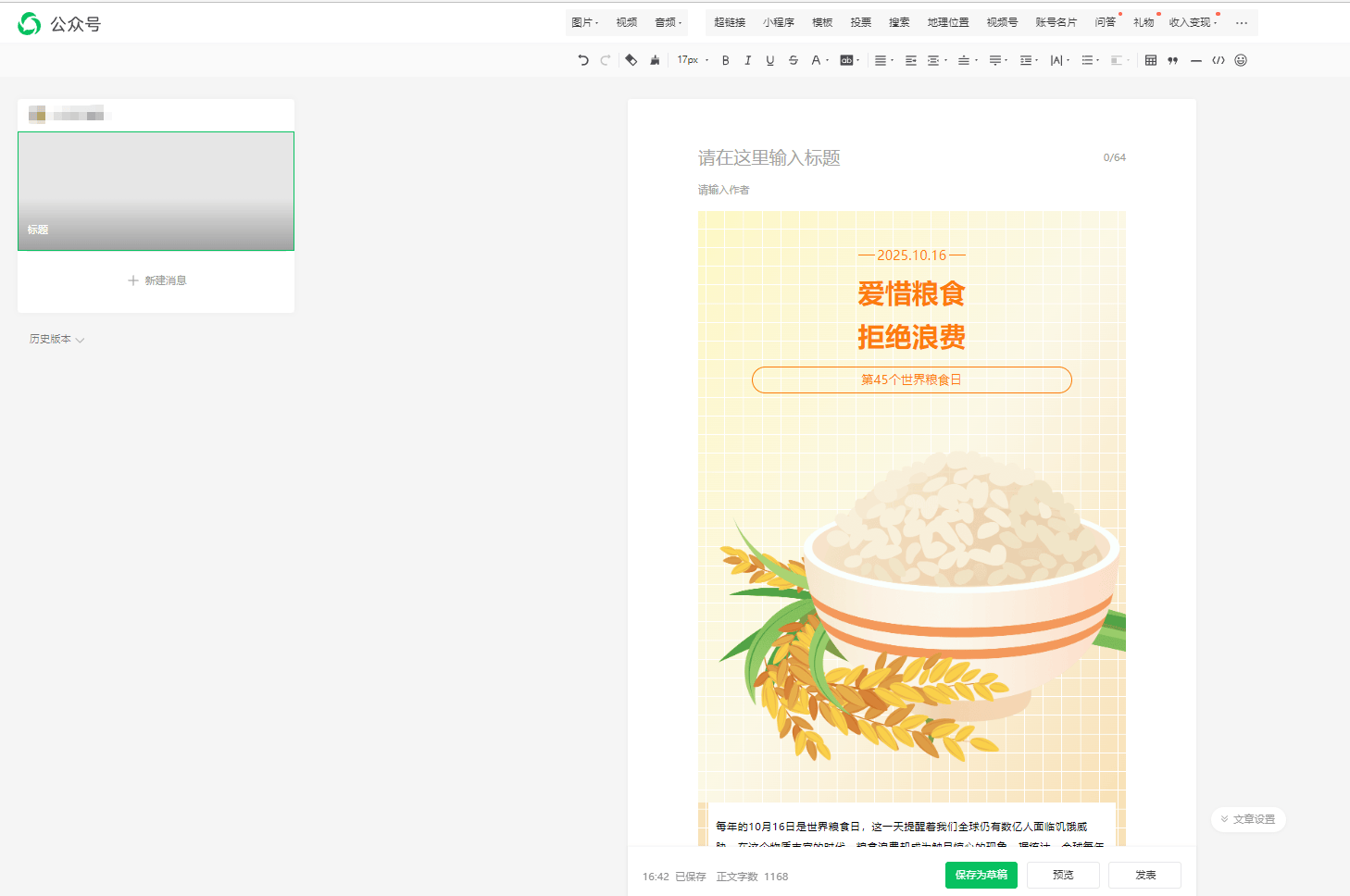Toggle underline formatting
This screenshot has width=1350, height=896.
769,60
